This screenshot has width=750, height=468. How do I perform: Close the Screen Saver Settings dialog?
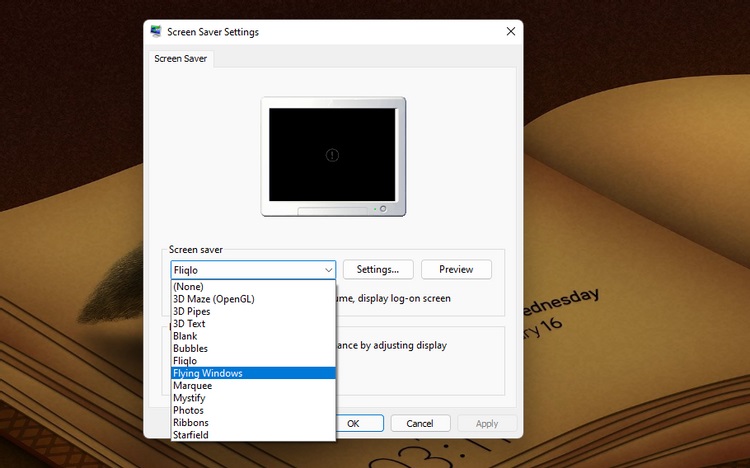tap(511, 32)
